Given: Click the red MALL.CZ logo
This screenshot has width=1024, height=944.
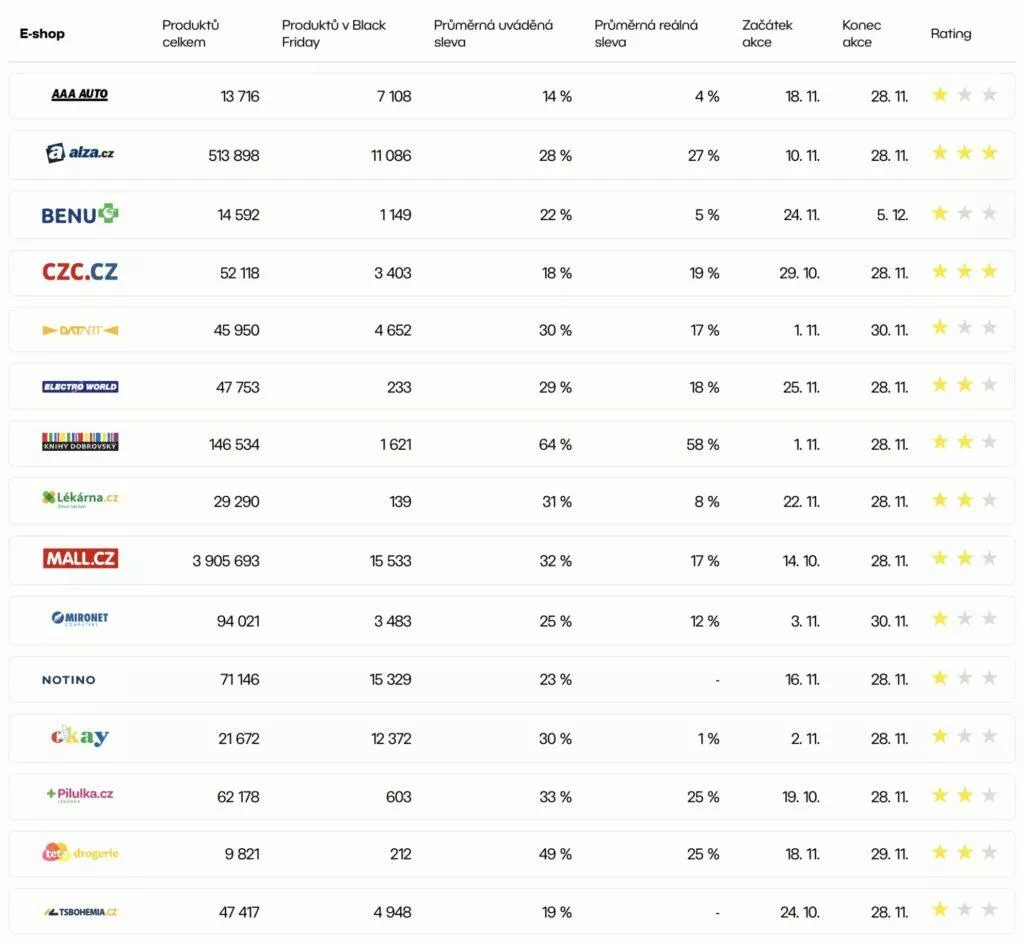Looking at the screenshot, I should pyautogui.click(x=80, y=559).
